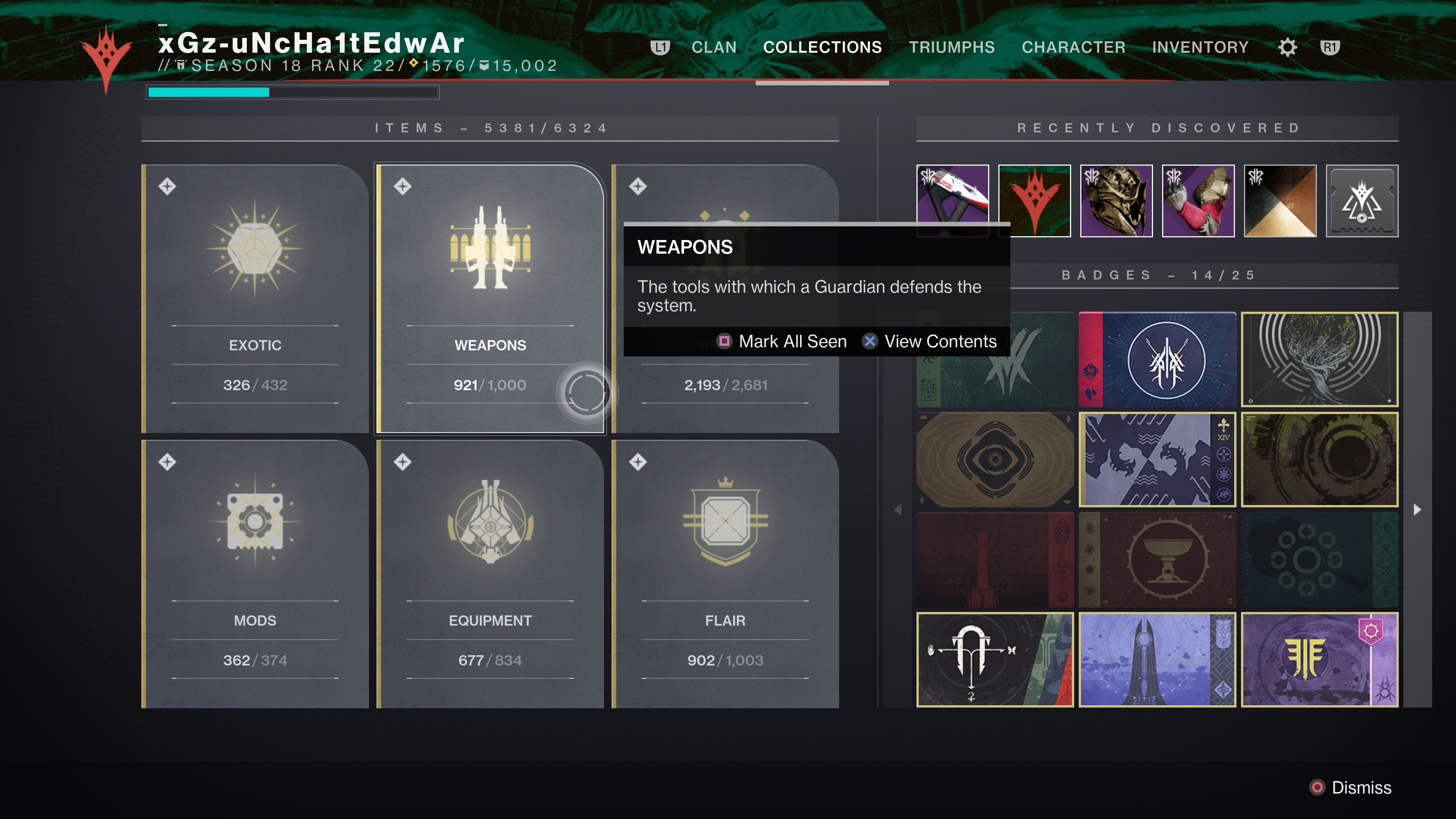Open the Clan tab
Image resolution: width=1456 pixels, height=819 pixels.
[714, 47]
